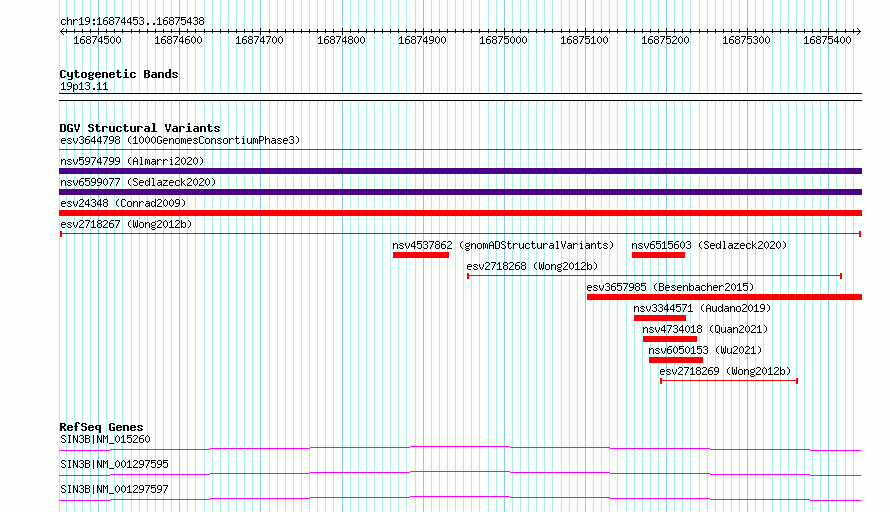The height and width of the screenshot is (512, 890).
Task: Open the esv2718267 Wong2012b variant label
Action: tap(126, 224)
